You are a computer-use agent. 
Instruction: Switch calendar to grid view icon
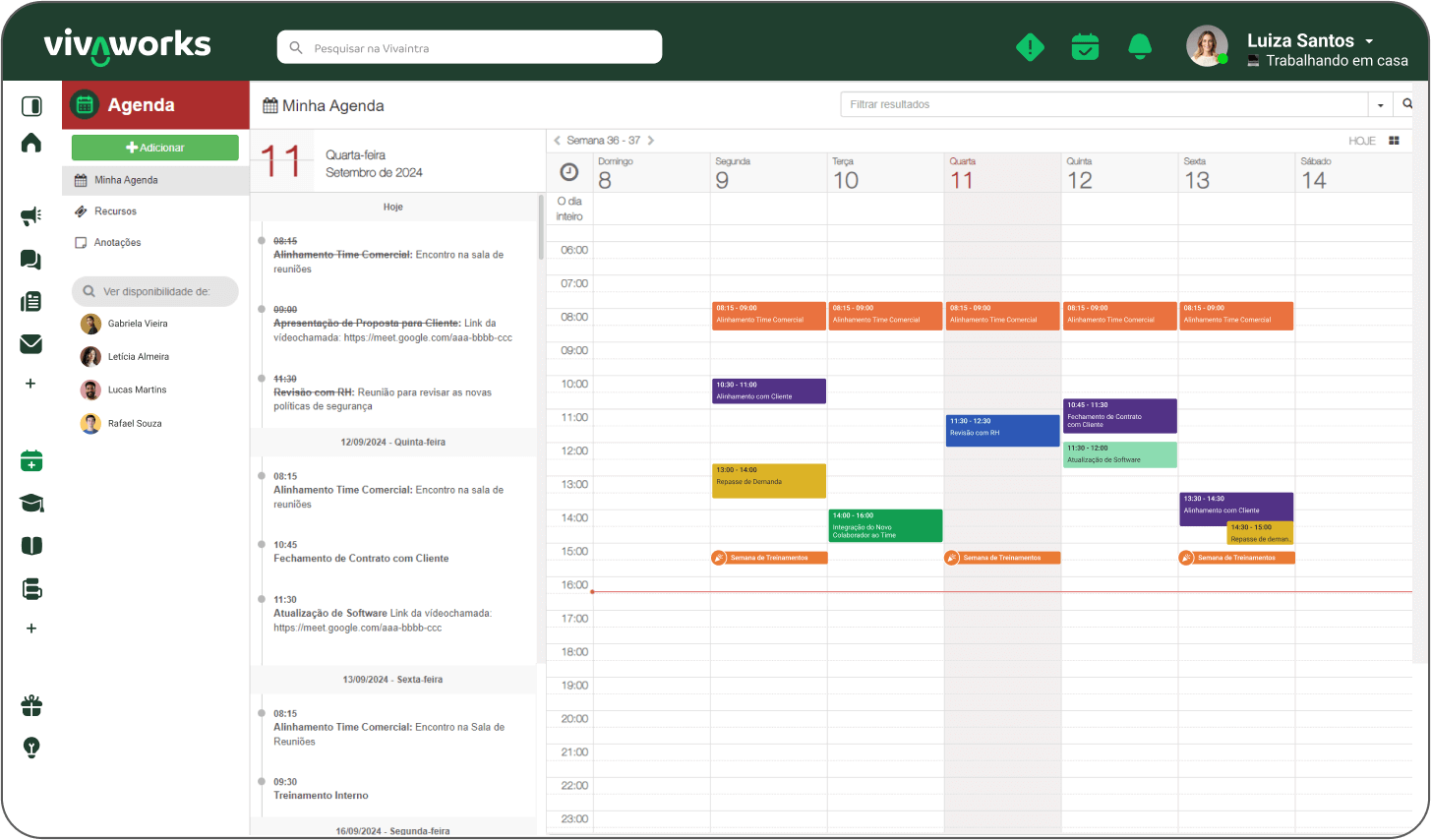pos(1394,141)
